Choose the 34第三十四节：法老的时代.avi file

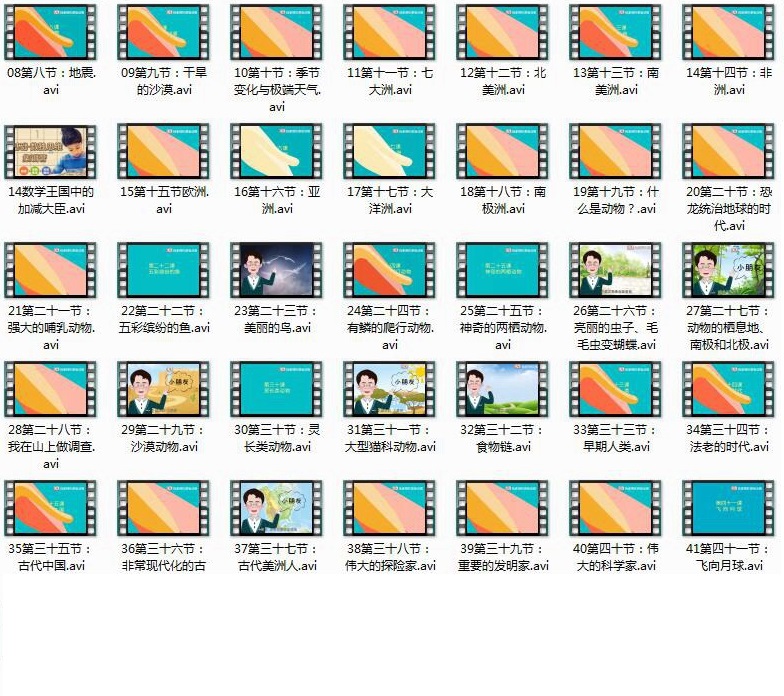729,389
